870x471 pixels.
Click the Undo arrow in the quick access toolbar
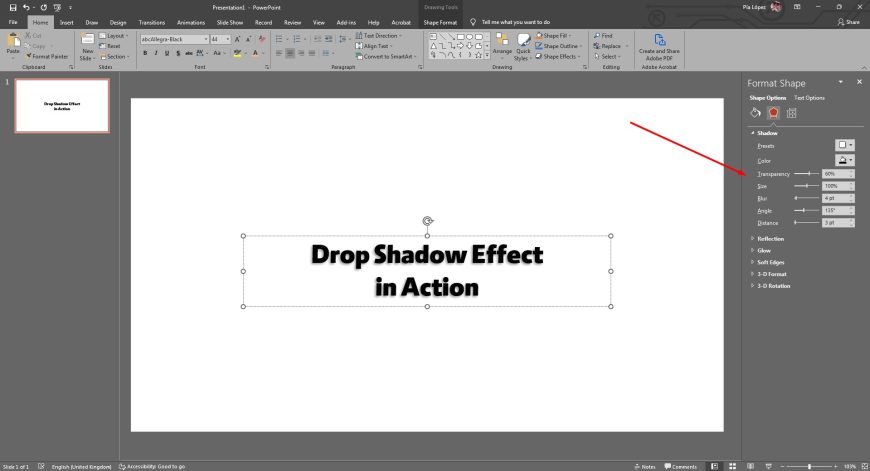coord(26,8)
